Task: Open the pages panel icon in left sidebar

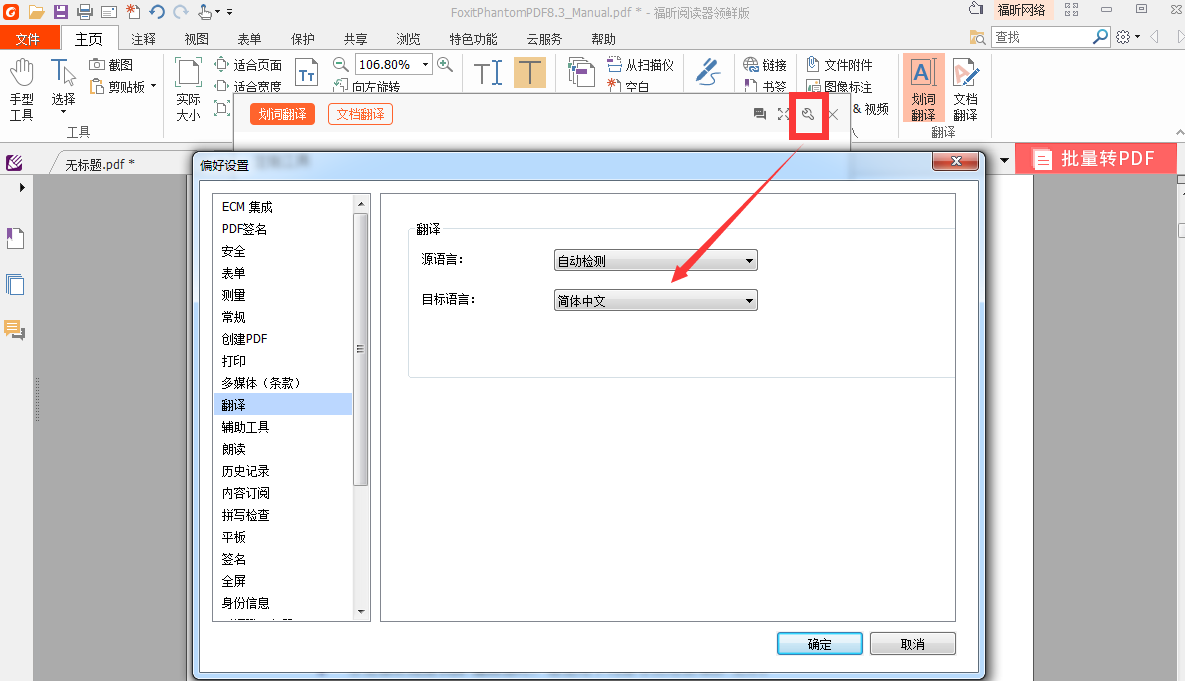Action: (15, 285)
